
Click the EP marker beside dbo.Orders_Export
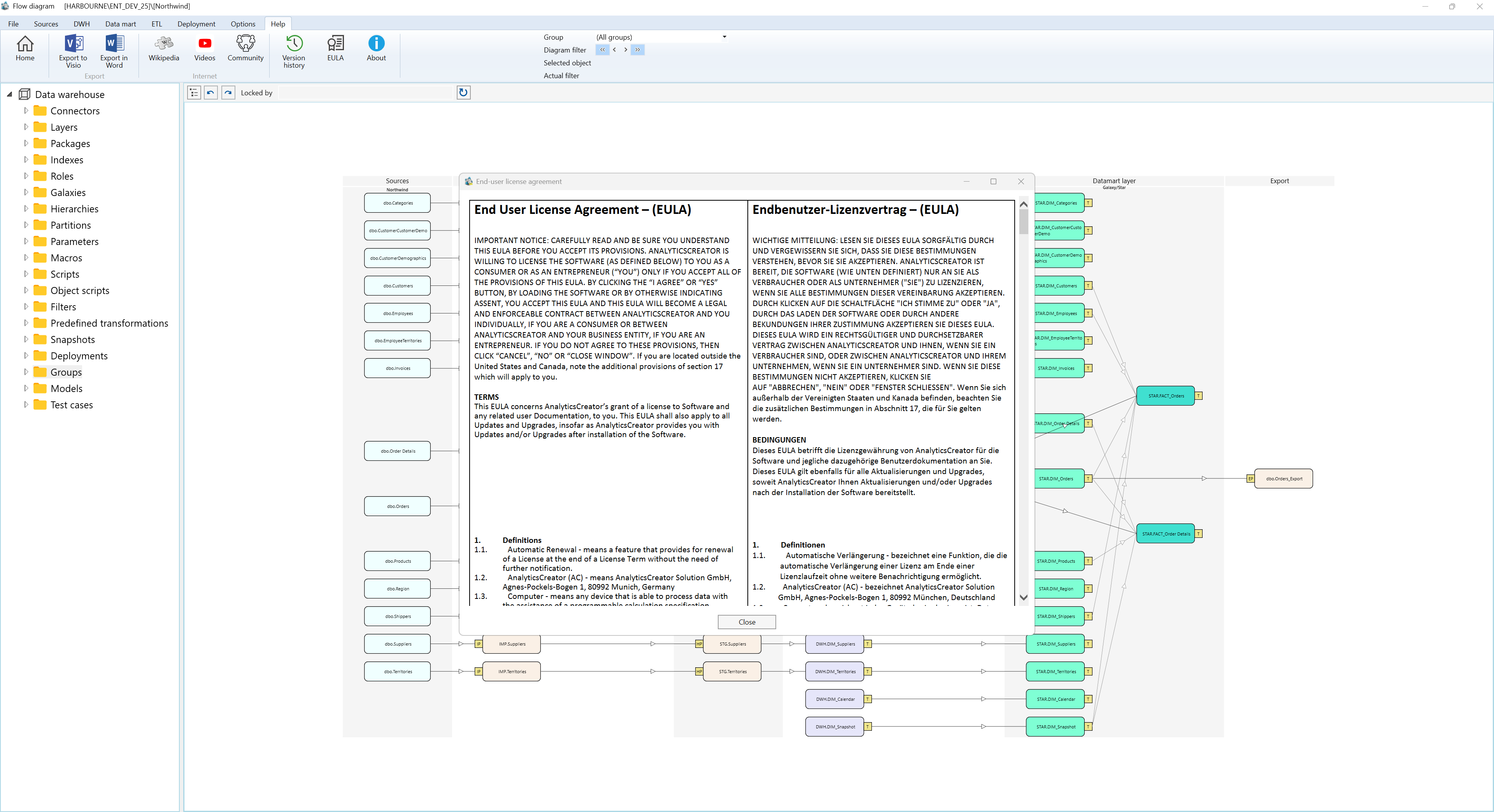[x=1250, y=479]
